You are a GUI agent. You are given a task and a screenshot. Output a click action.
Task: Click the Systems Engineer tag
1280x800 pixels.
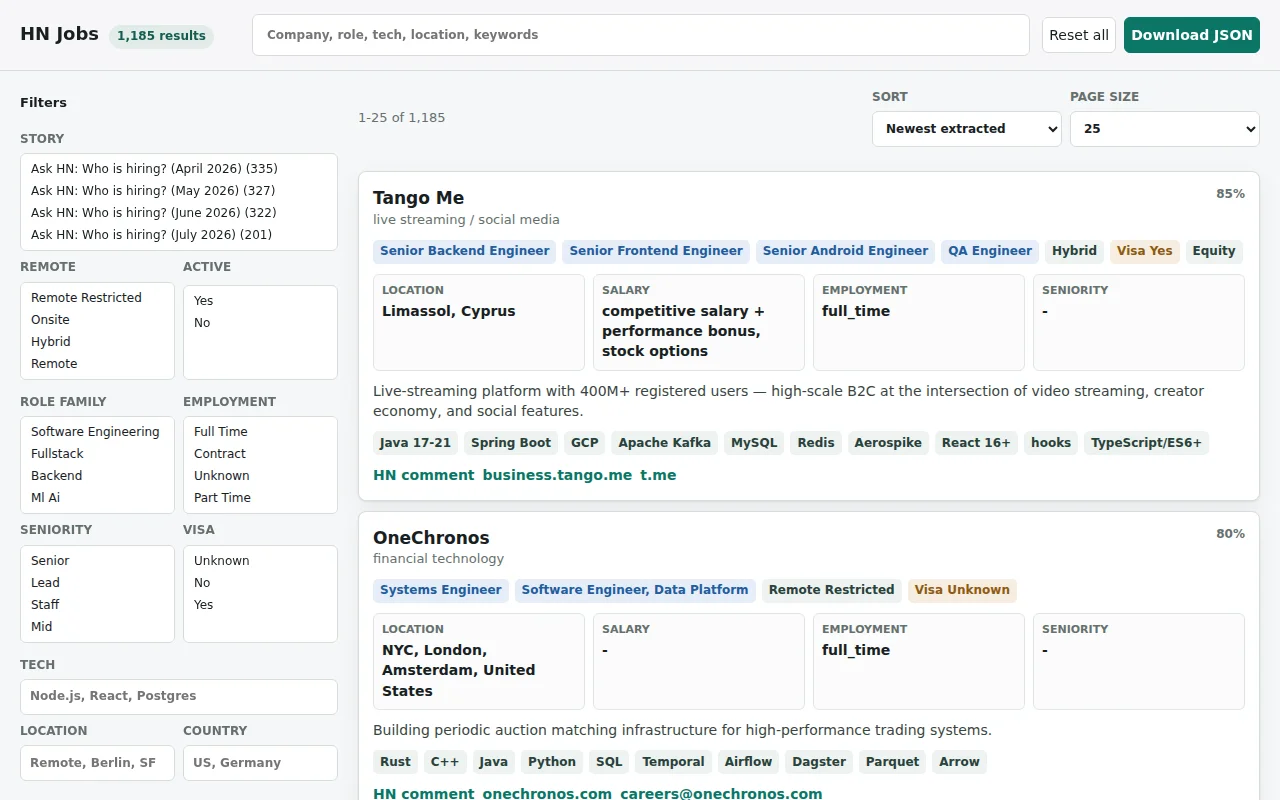click(441, 590)
